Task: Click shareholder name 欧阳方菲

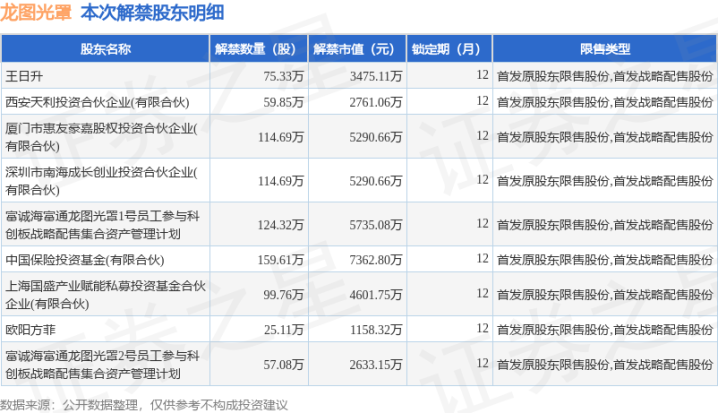Action: point(30,329)
